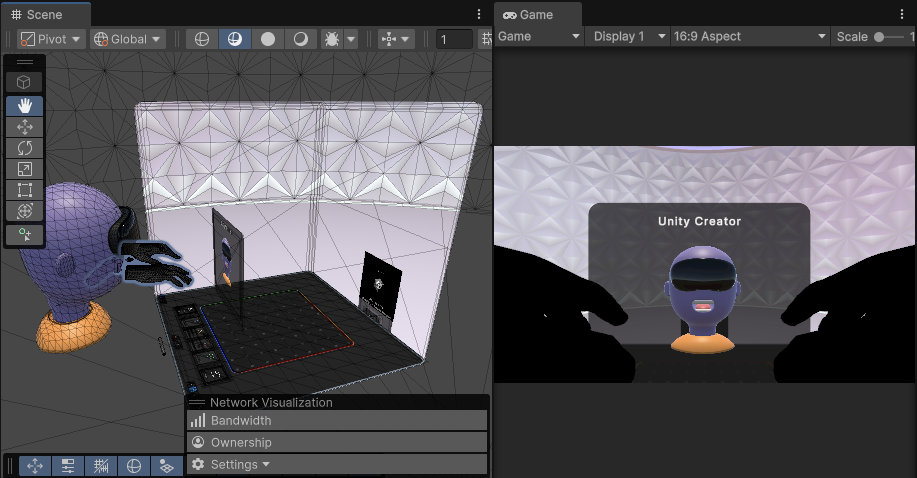Open Scene view more options menu

pos(479,14)
